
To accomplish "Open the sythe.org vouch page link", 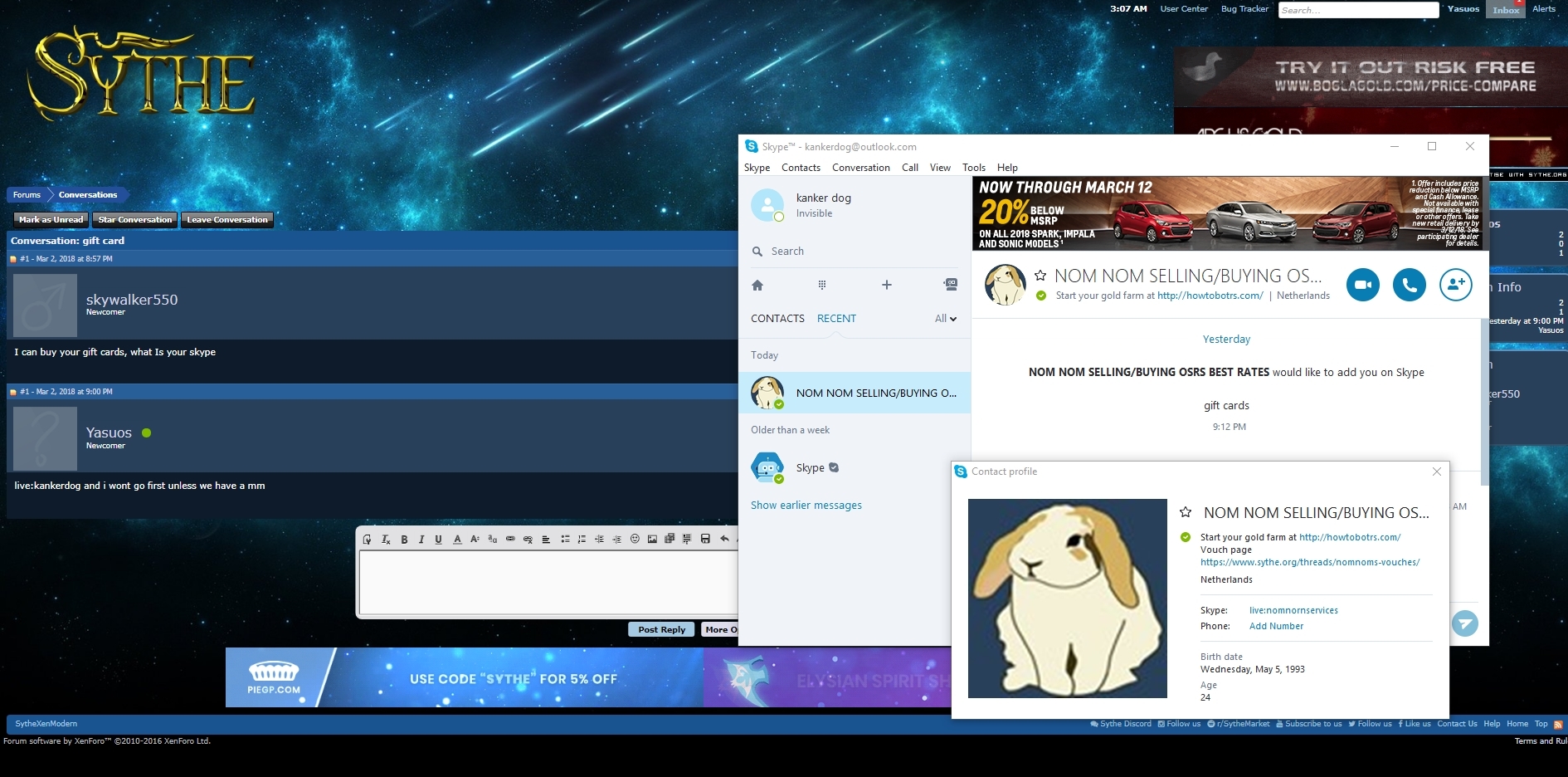I will coord(1310,562).
